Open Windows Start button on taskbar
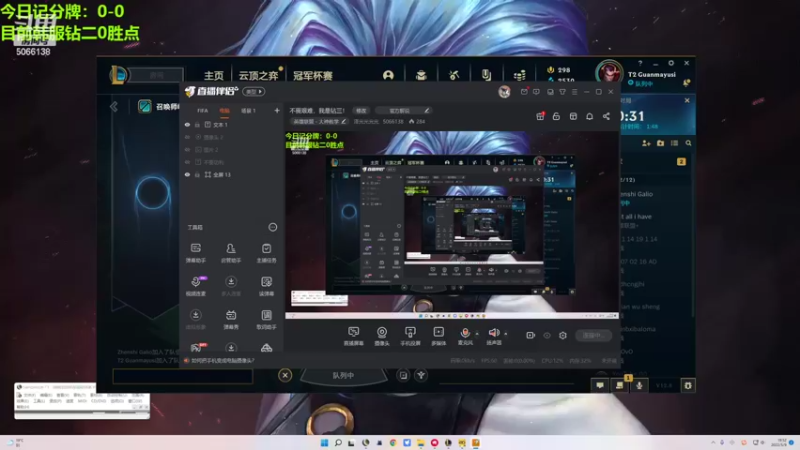 pyautogui.click(x=324, y=443)
